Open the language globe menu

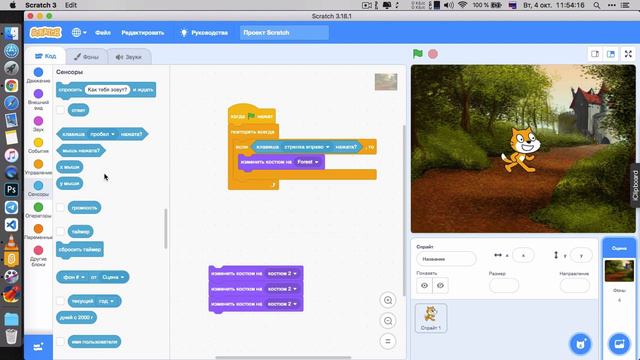coord(79,33)
